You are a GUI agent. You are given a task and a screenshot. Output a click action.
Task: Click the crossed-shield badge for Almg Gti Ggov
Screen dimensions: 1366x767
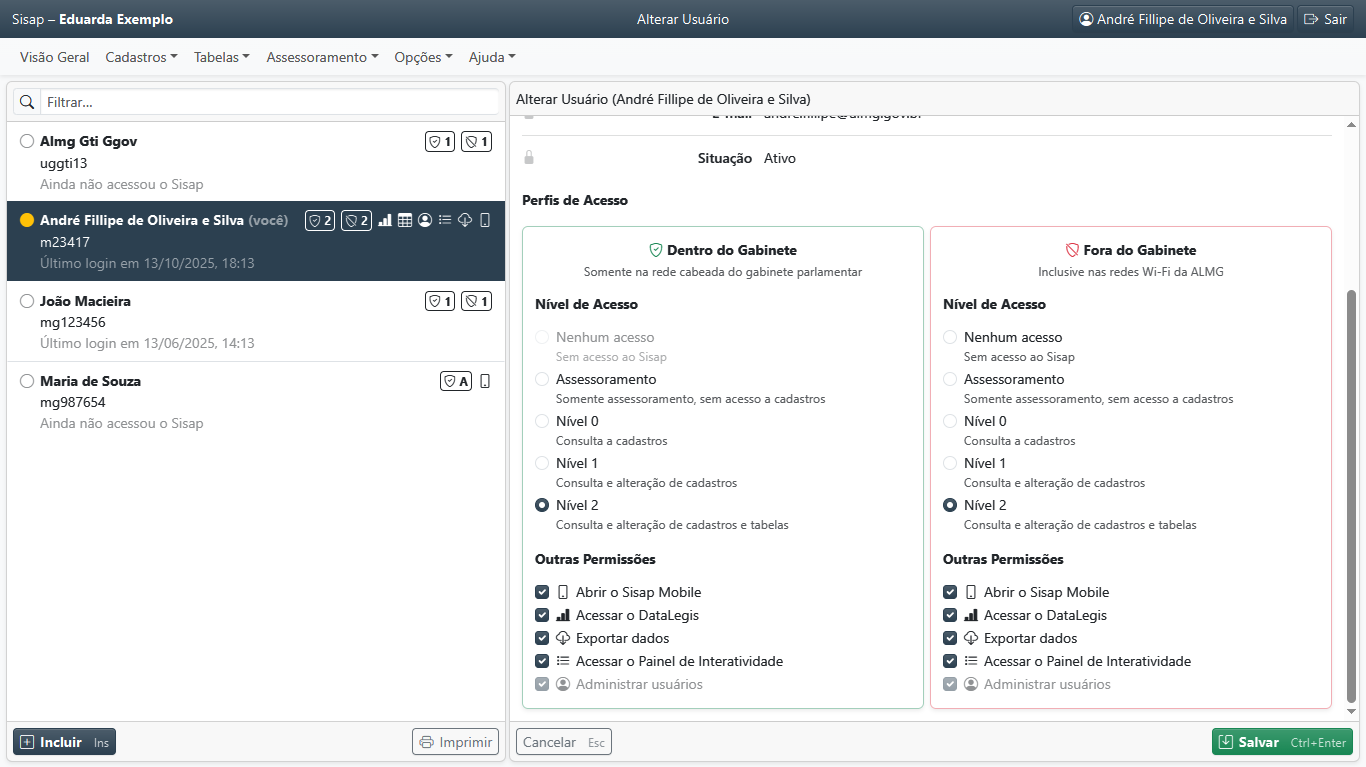point(476,142)
